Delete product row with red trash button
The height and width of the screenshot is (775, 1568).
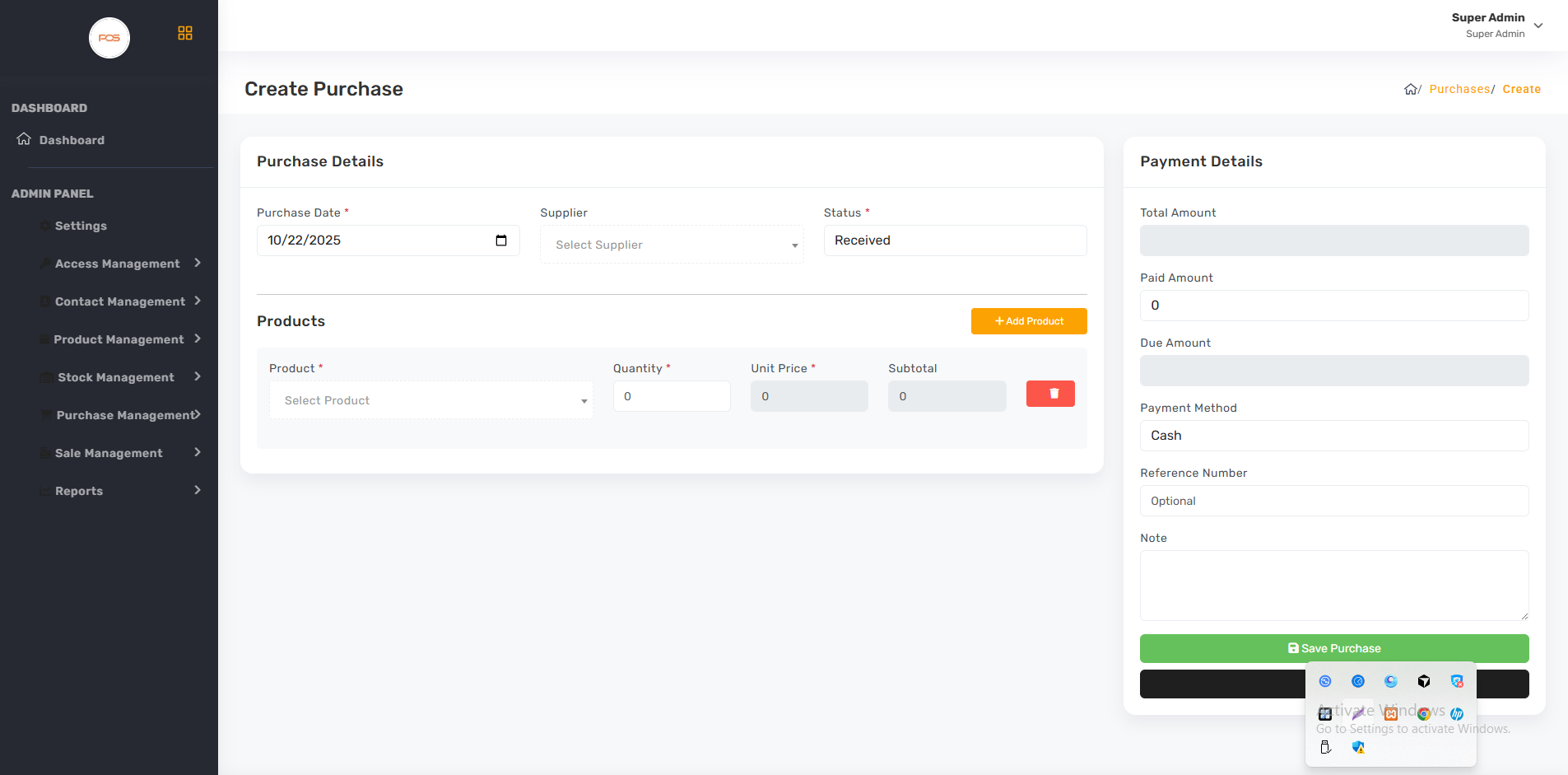coord(1049,394)
